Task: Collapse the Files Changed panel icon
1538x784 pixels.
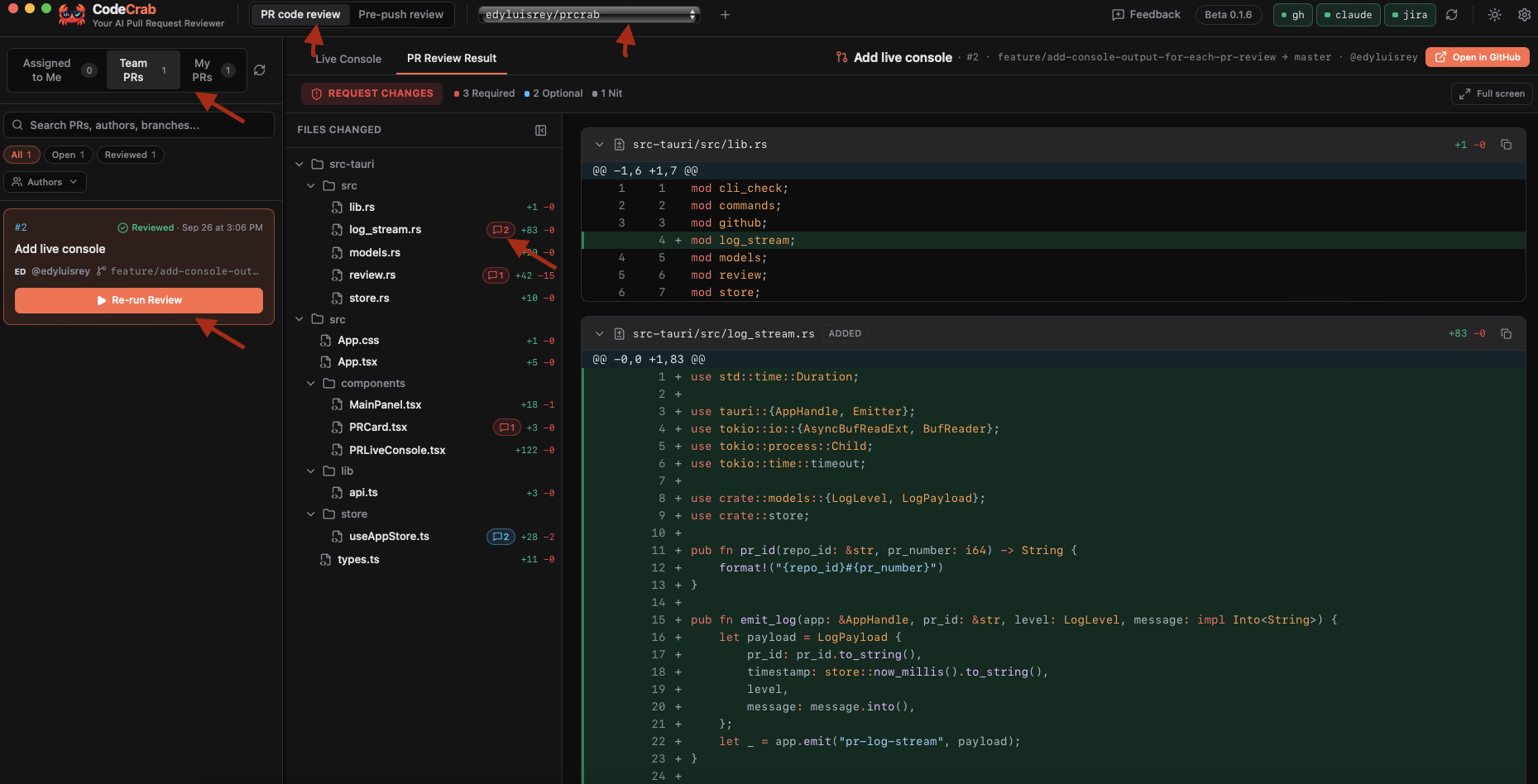Action: pos(541,130)
